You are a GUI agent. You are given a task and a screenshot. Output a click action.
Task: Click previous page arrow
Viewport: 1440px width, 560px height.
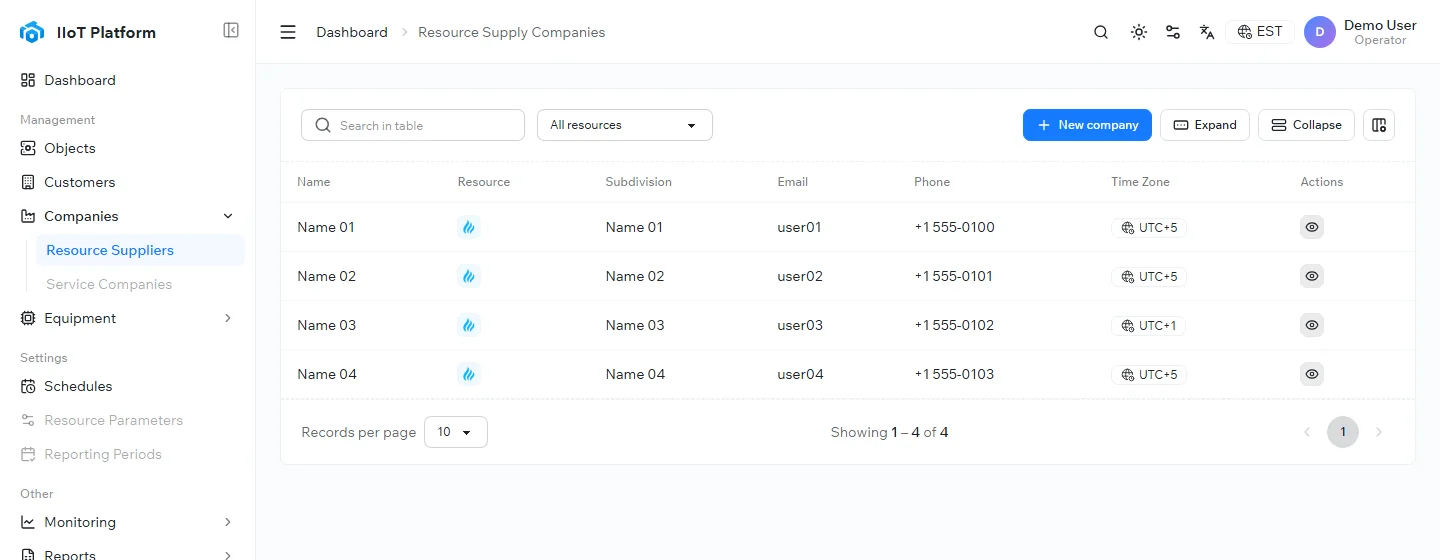click(x=1307, y=432)
